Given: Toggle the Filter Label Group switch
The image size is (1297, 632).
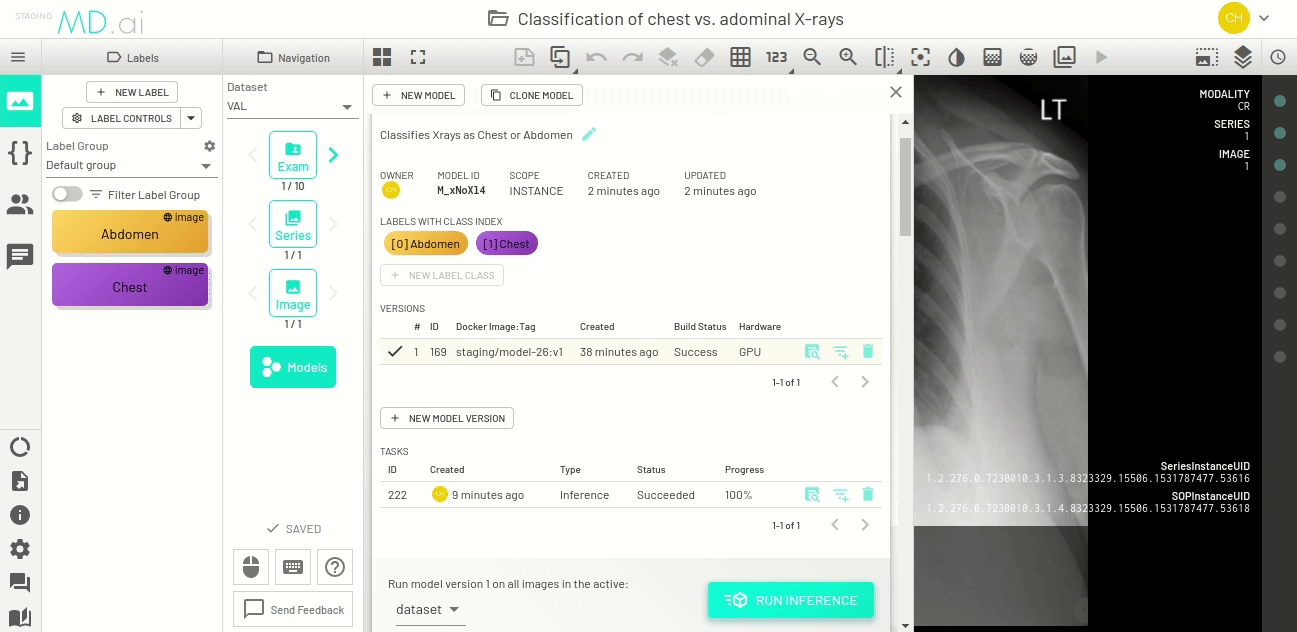Looking at the screenshot, I should [67, 194].
